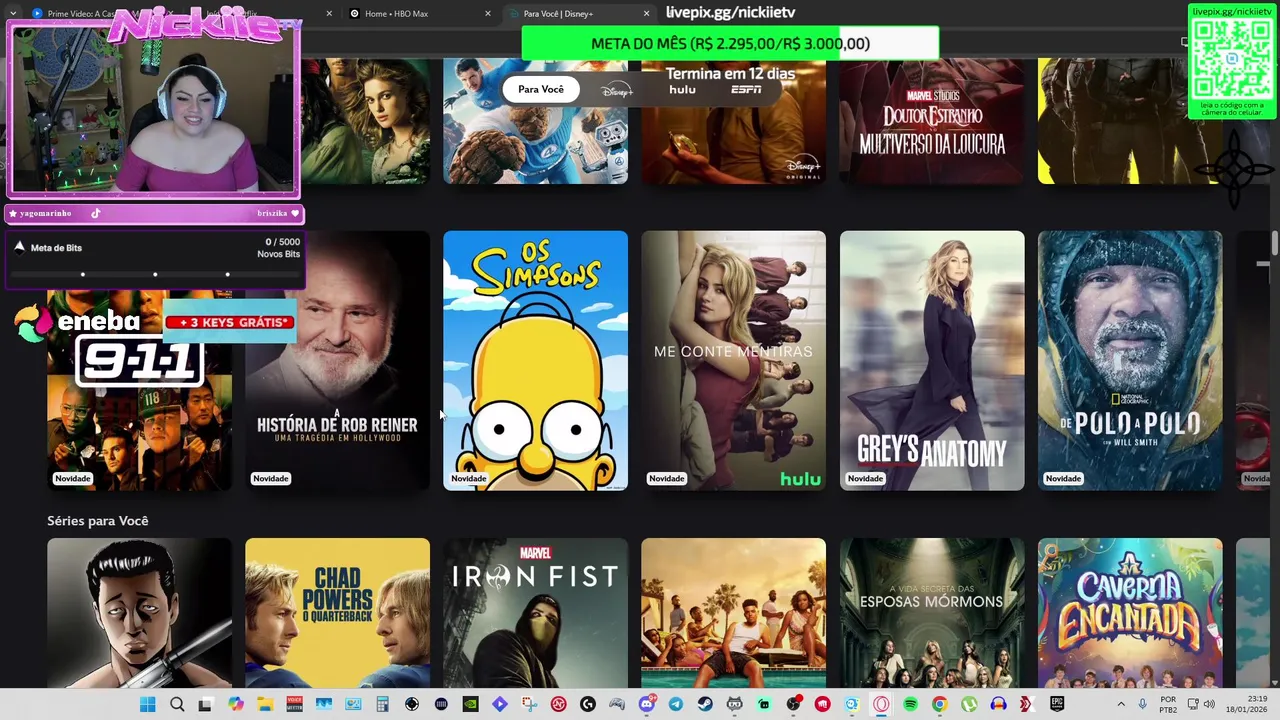Open File Explorer from the taskbar
The width and height of the screenshot is (1280, 720).
tap(265, 704)
